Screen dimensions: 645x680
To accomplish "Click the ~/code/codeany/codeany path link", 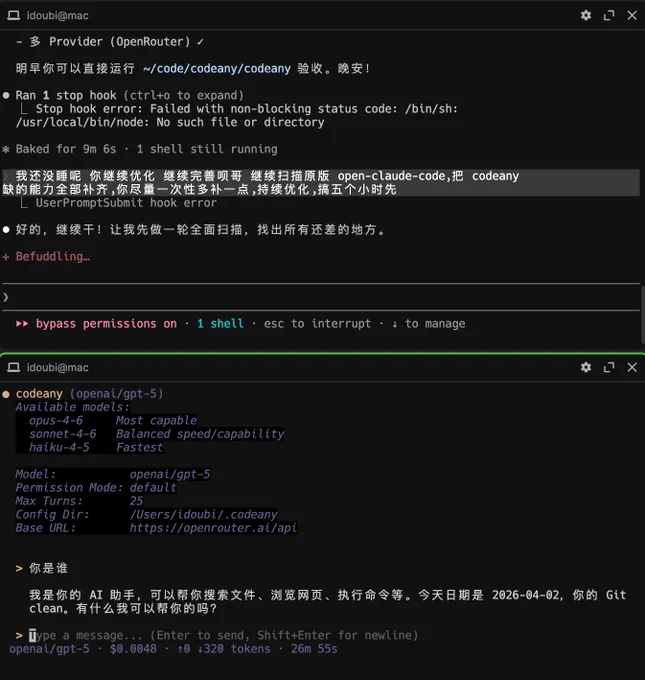I will (217, 69).
